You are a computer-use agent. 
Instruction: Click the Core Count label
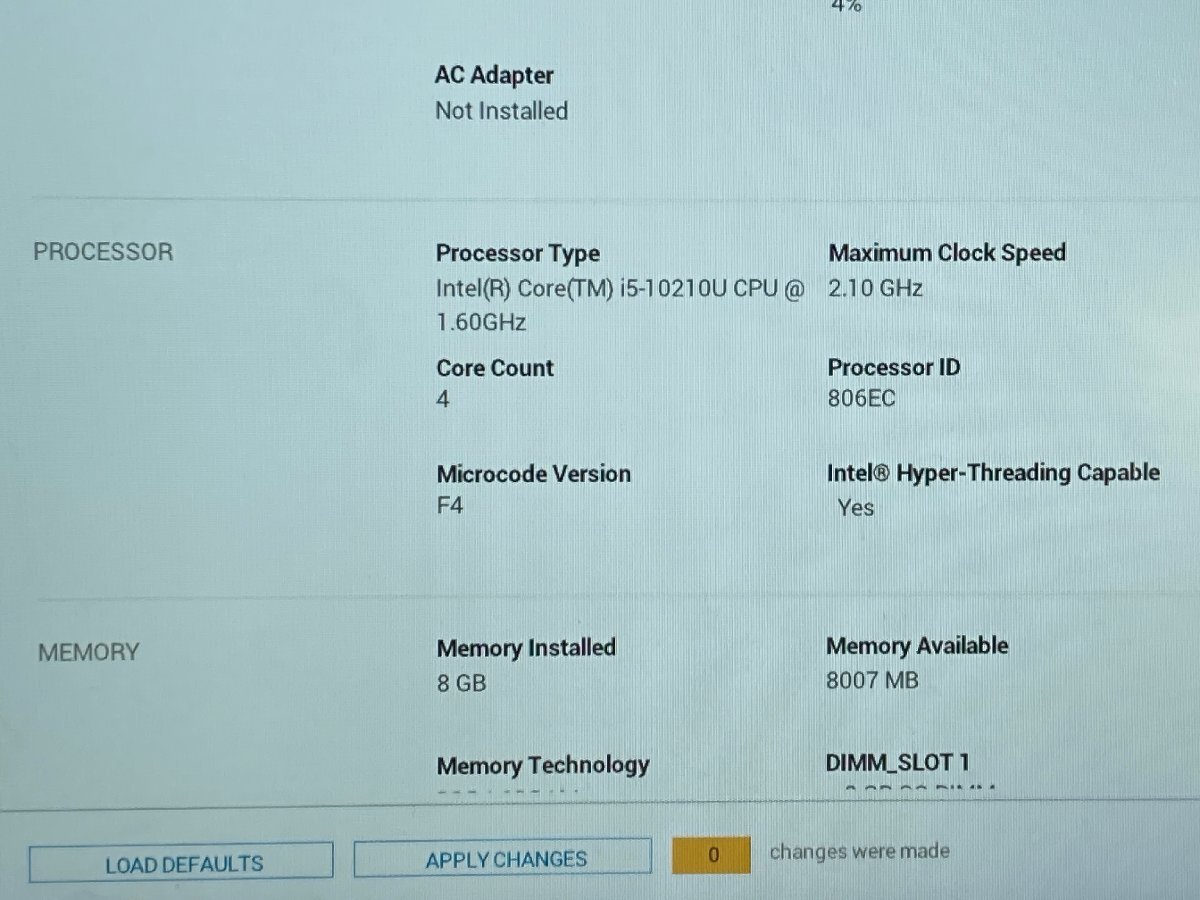pyautogui.click(x=495, y=368)
